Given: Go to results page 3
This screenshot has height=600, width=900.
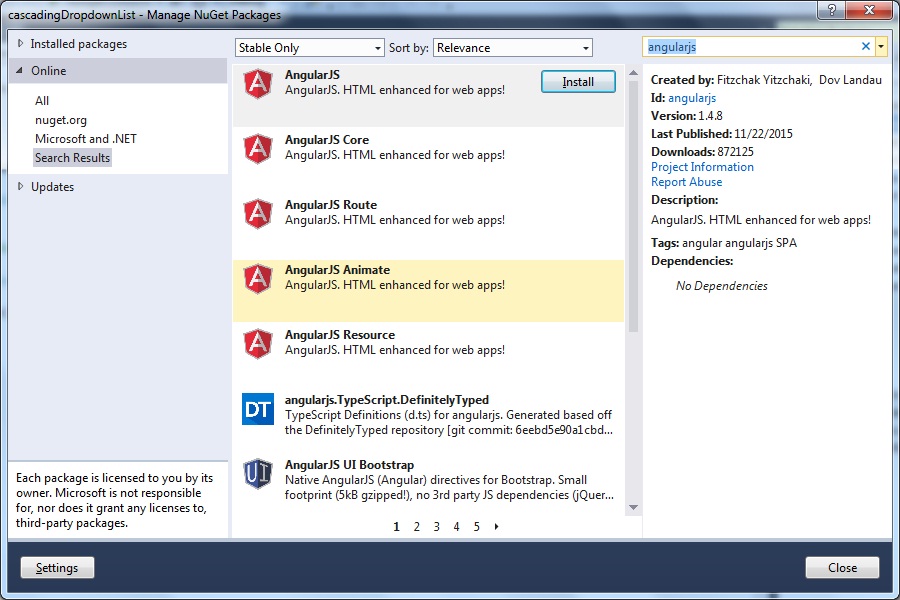Looking at the screenshot, I should [x=436, y=526].
